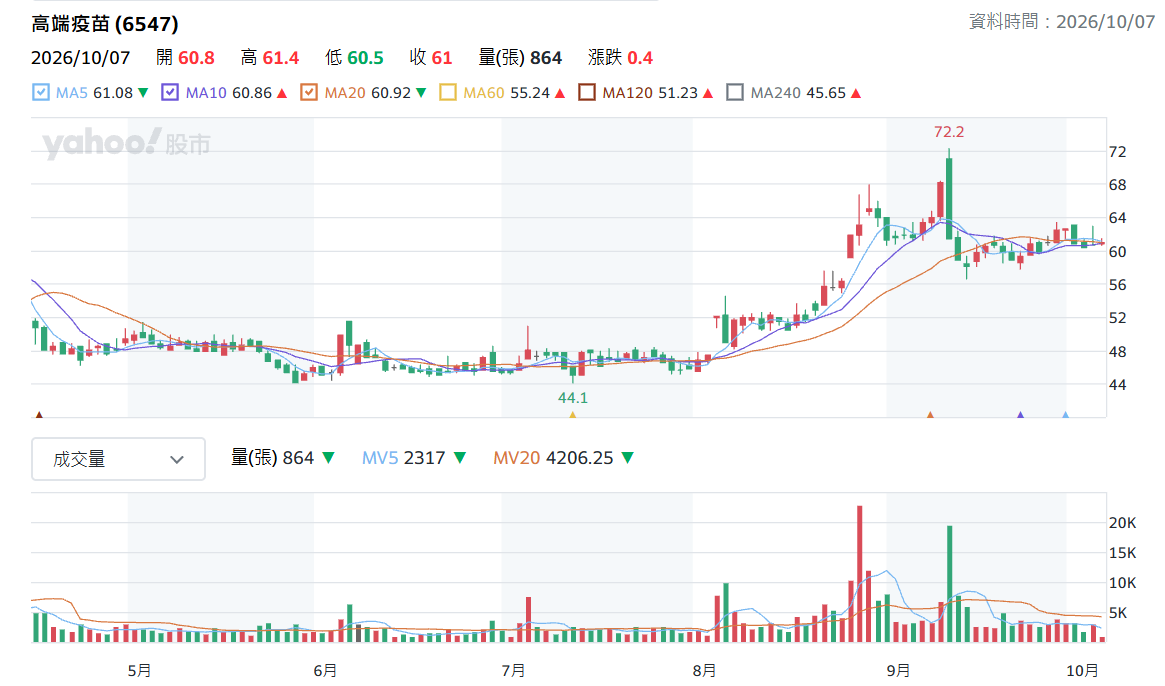Click the yellow triangle marker below 44.1
1165x686 pixels.
pos(572,415)
